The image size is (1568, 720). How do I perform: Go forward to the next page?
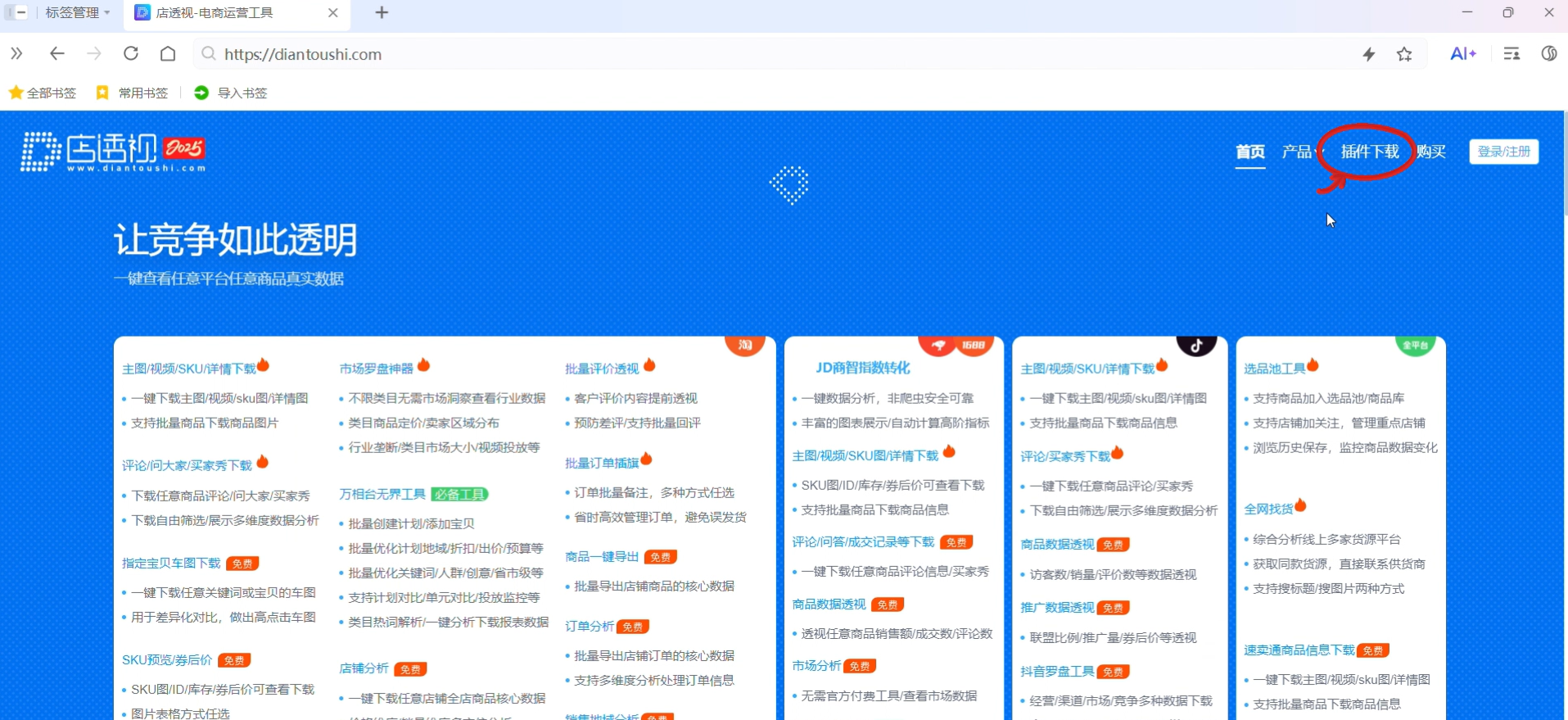point(94,54)
